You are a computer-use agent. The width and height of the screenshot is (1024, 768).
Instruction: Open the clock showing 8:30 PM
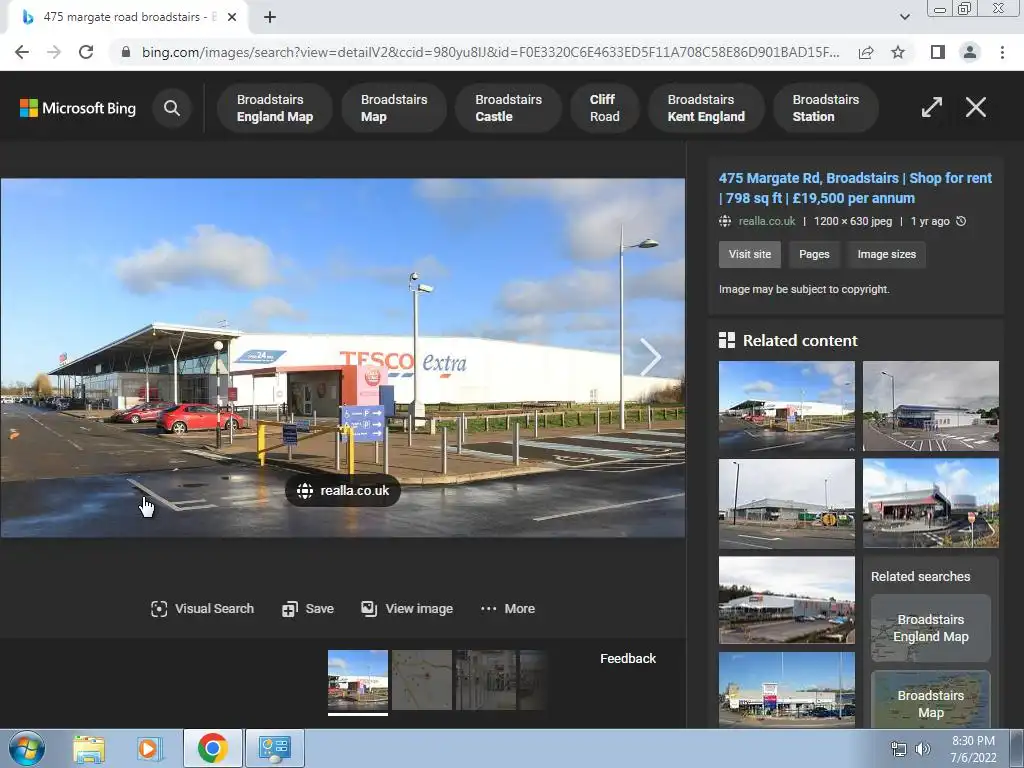click(x=973, y=749)
